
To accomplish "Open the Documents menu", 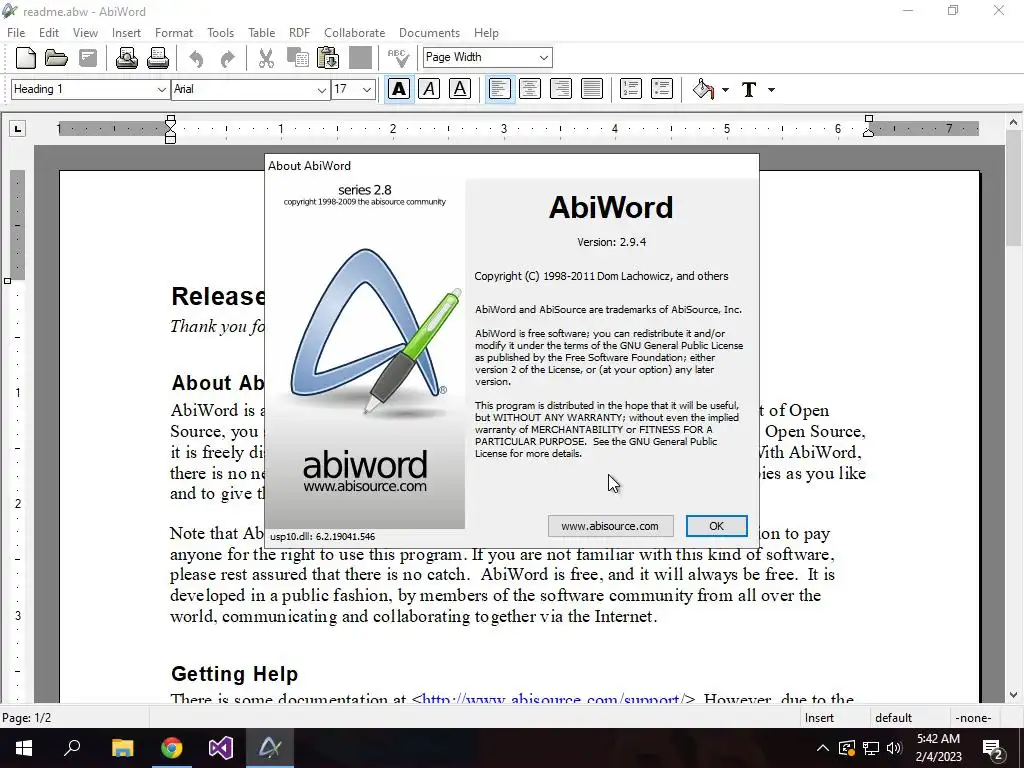I will pos(429,33).
